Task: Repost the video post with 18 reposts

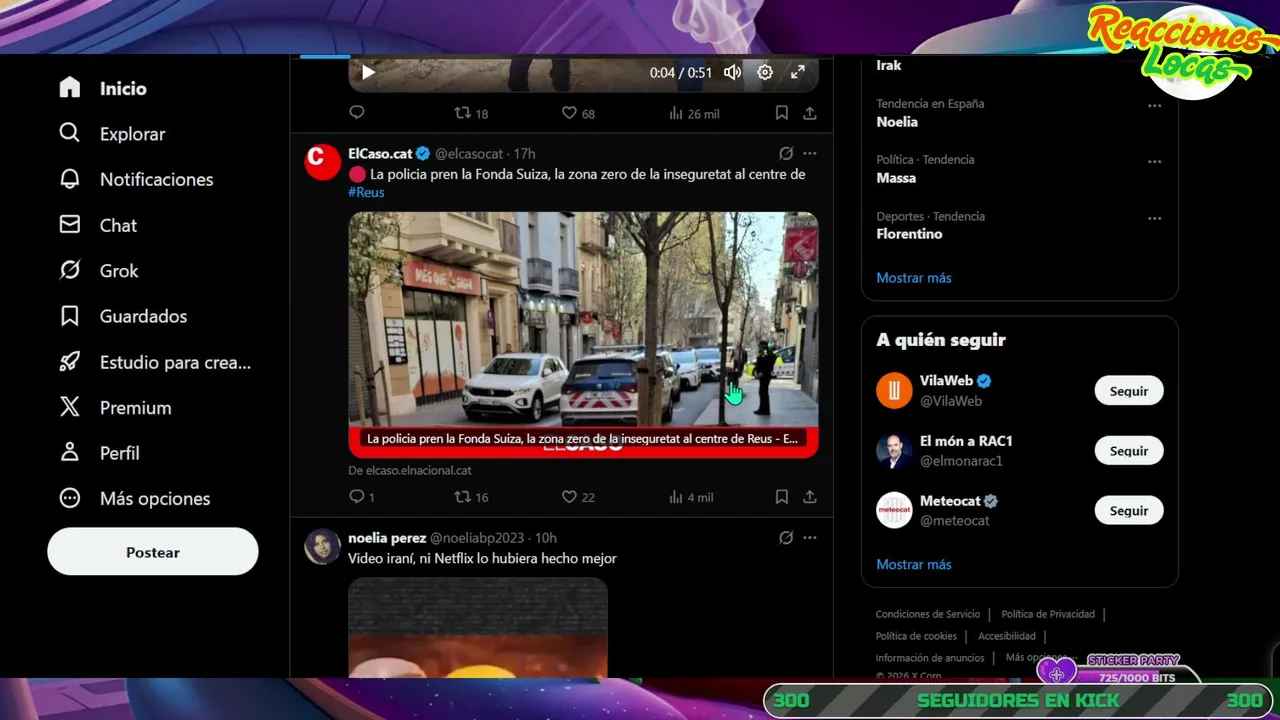Action: (x=471, y=113)
